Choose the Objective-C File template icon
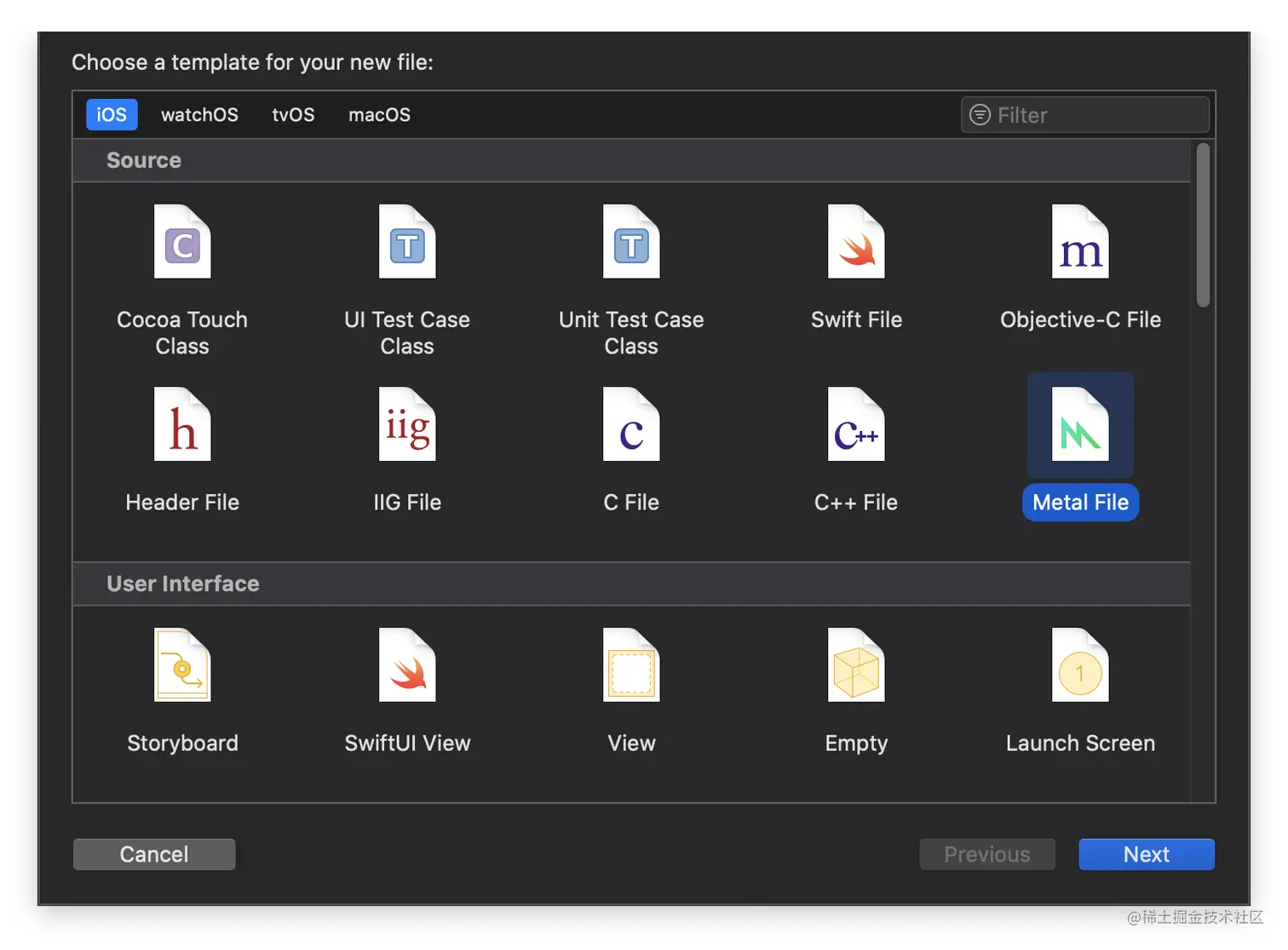 1080,242
